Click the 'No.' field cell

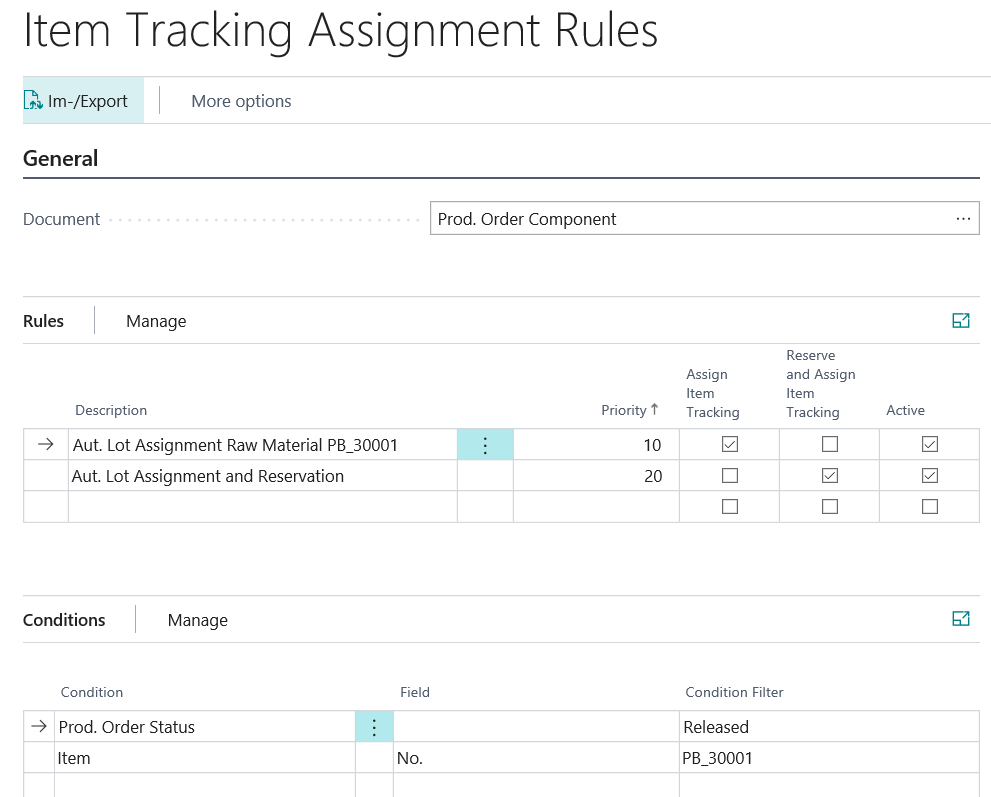536,758
